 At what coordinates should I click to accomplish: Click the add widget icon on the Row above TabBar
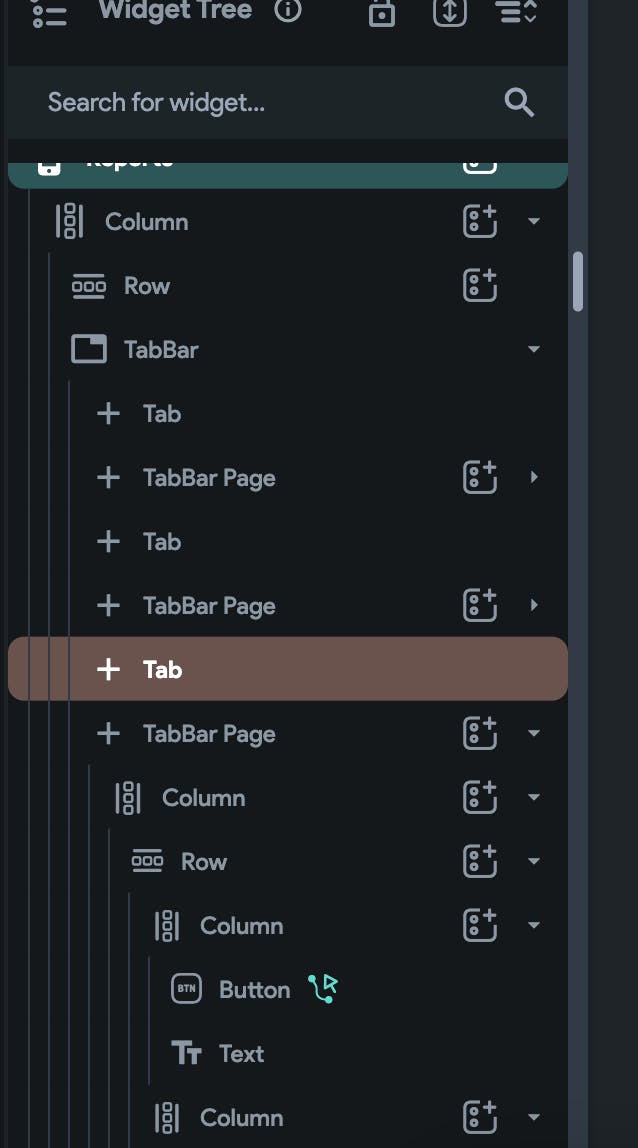click(x=480, y=286)
